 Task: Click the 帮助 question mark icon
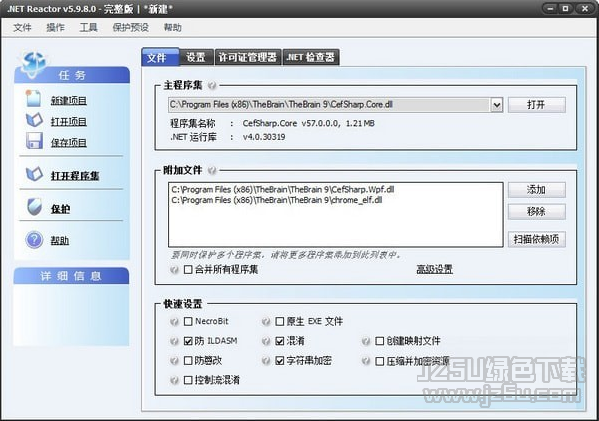[34, 240]
